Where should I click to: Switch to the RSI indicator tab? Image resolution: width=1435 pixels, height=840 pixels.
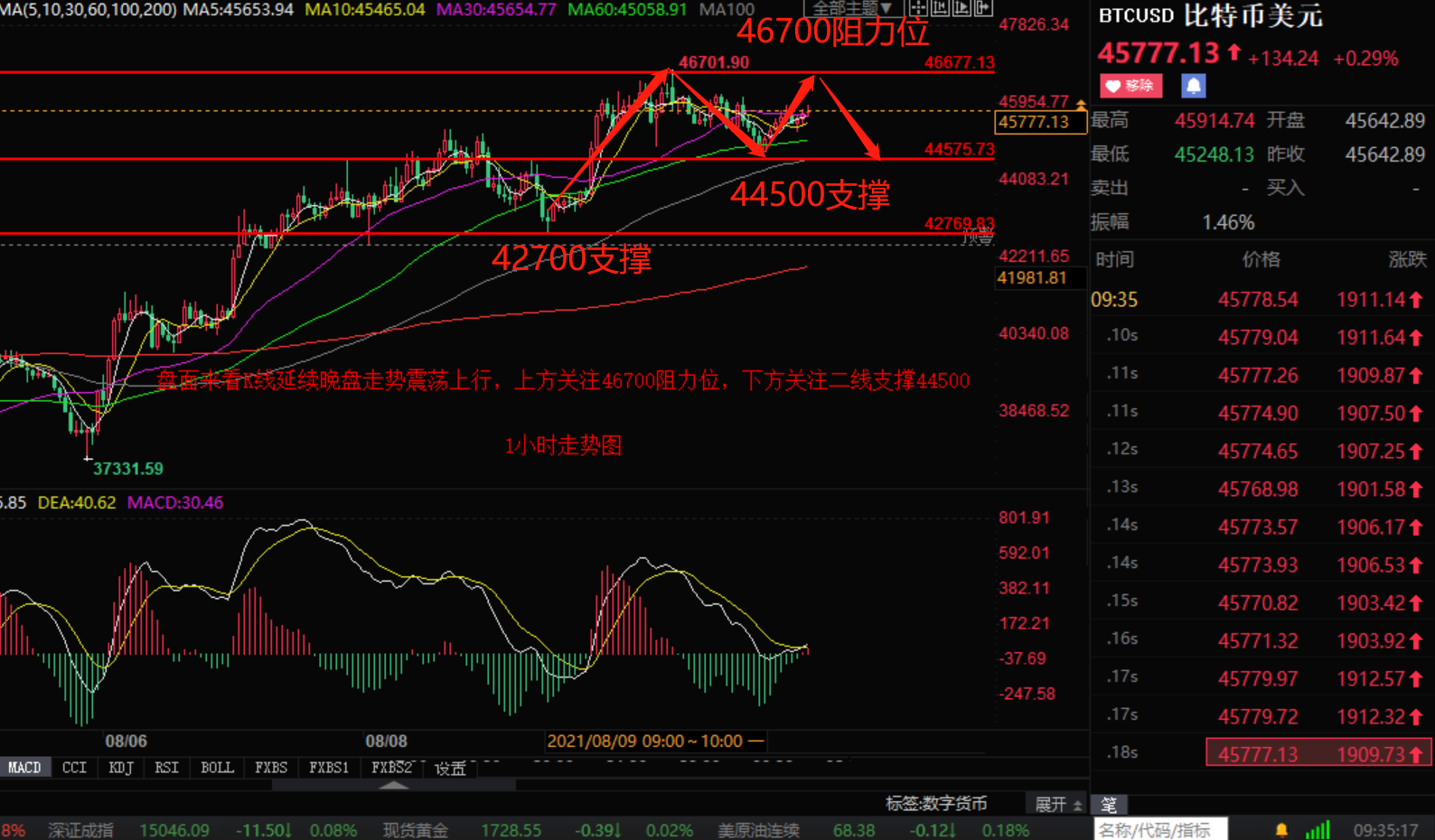tap(166, 767)
